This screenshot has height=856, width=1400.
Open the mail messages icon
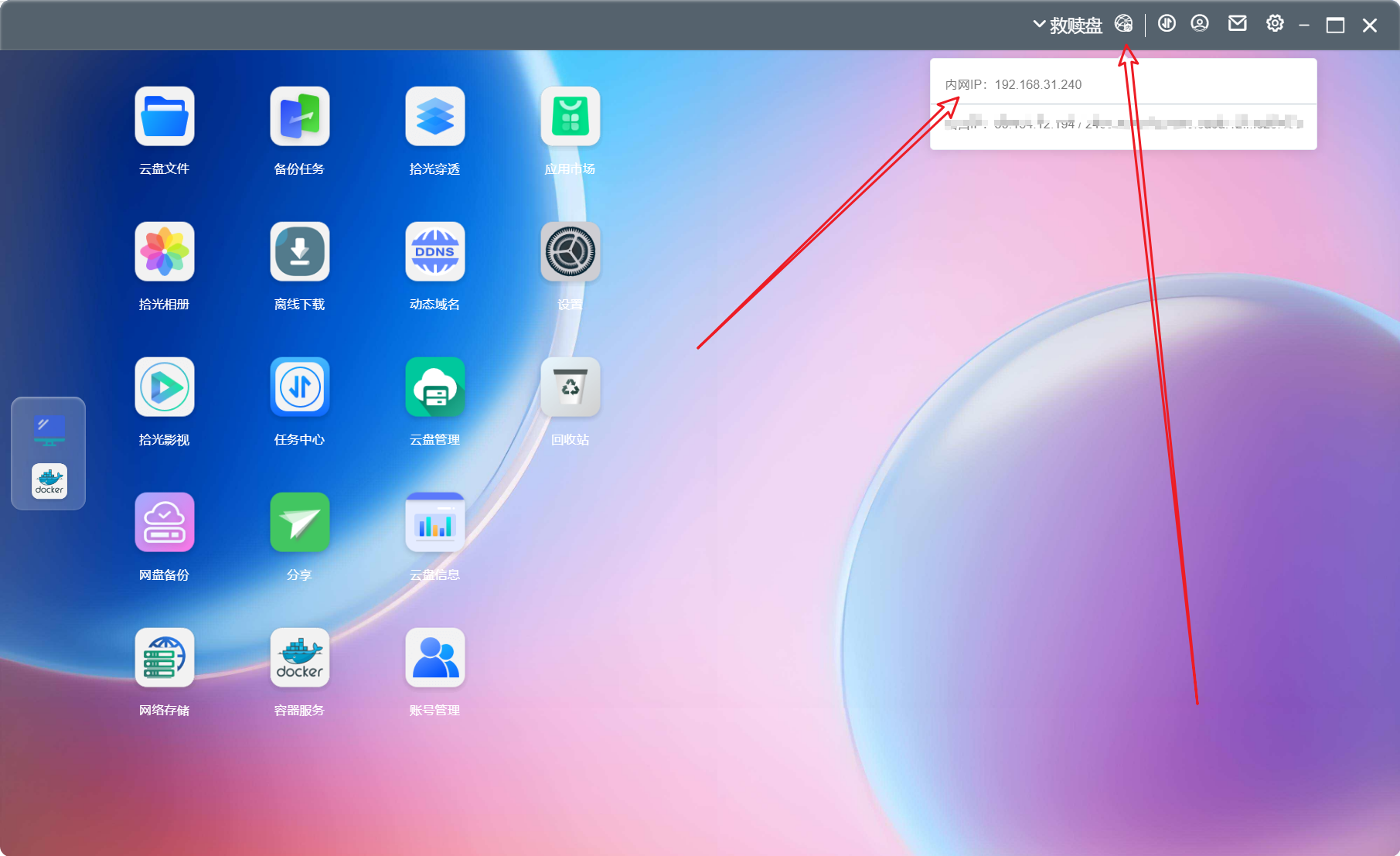(x=1238, y=23)
